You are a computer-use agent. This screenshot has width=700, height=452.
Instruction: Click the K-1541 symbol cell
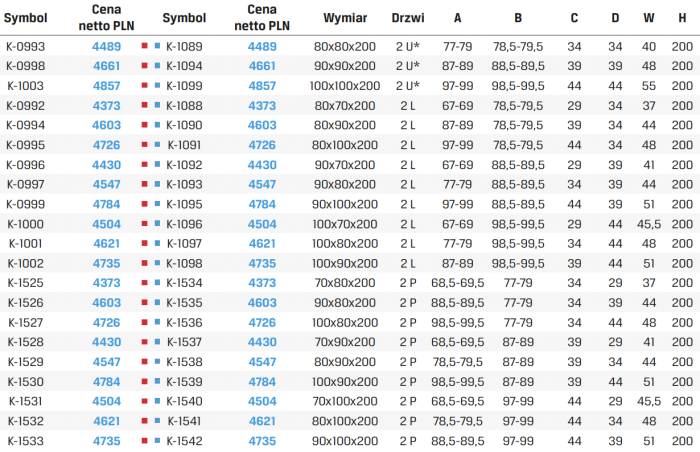coord(184,421)
